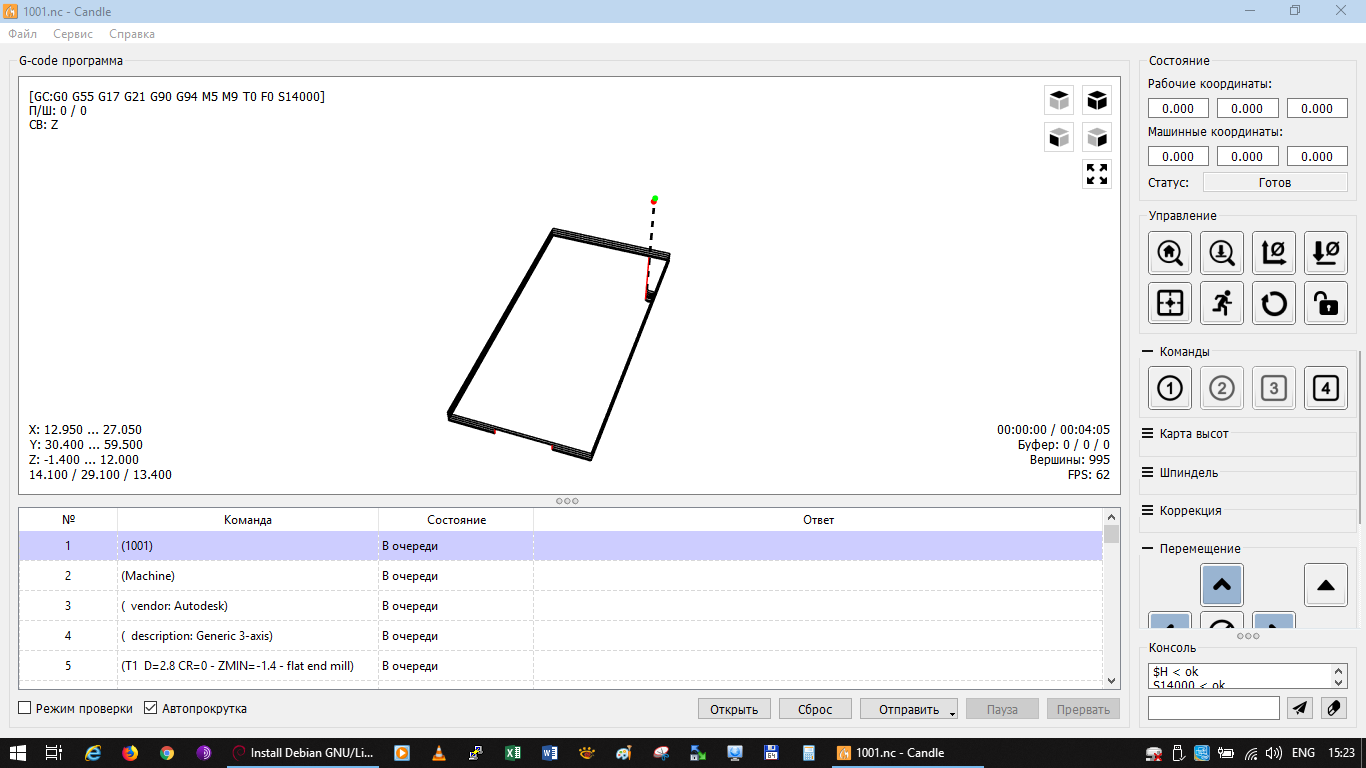This screenshot has height=768, width=1366.
Task: Disable the Автопрокрутка checkbox
Action: [x=150, y=707]
